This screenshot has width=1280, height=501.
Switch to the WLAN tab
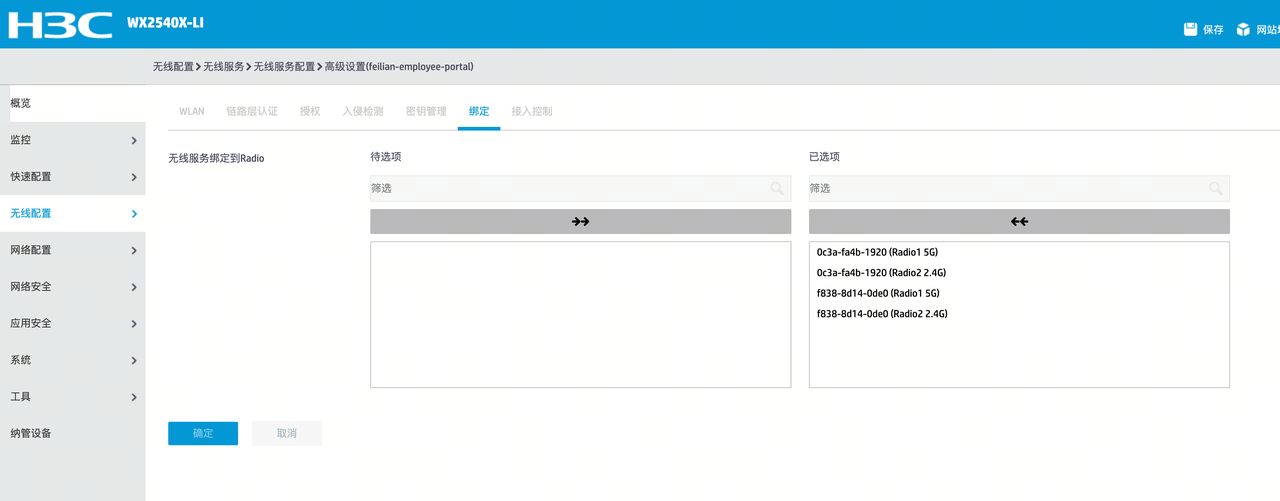point(192,111)
